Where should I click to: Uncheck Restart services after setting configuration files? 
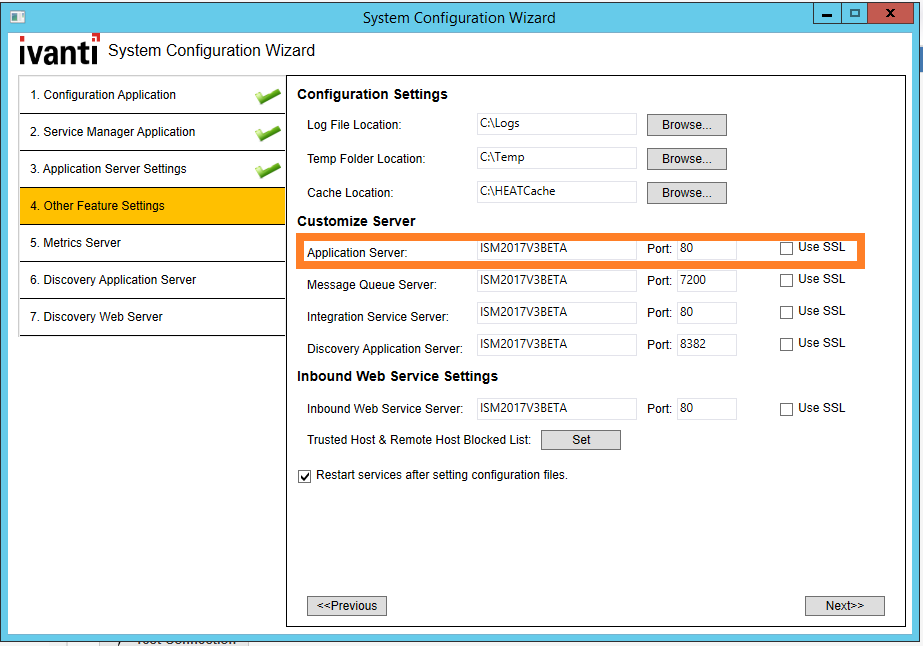(305, 476)
